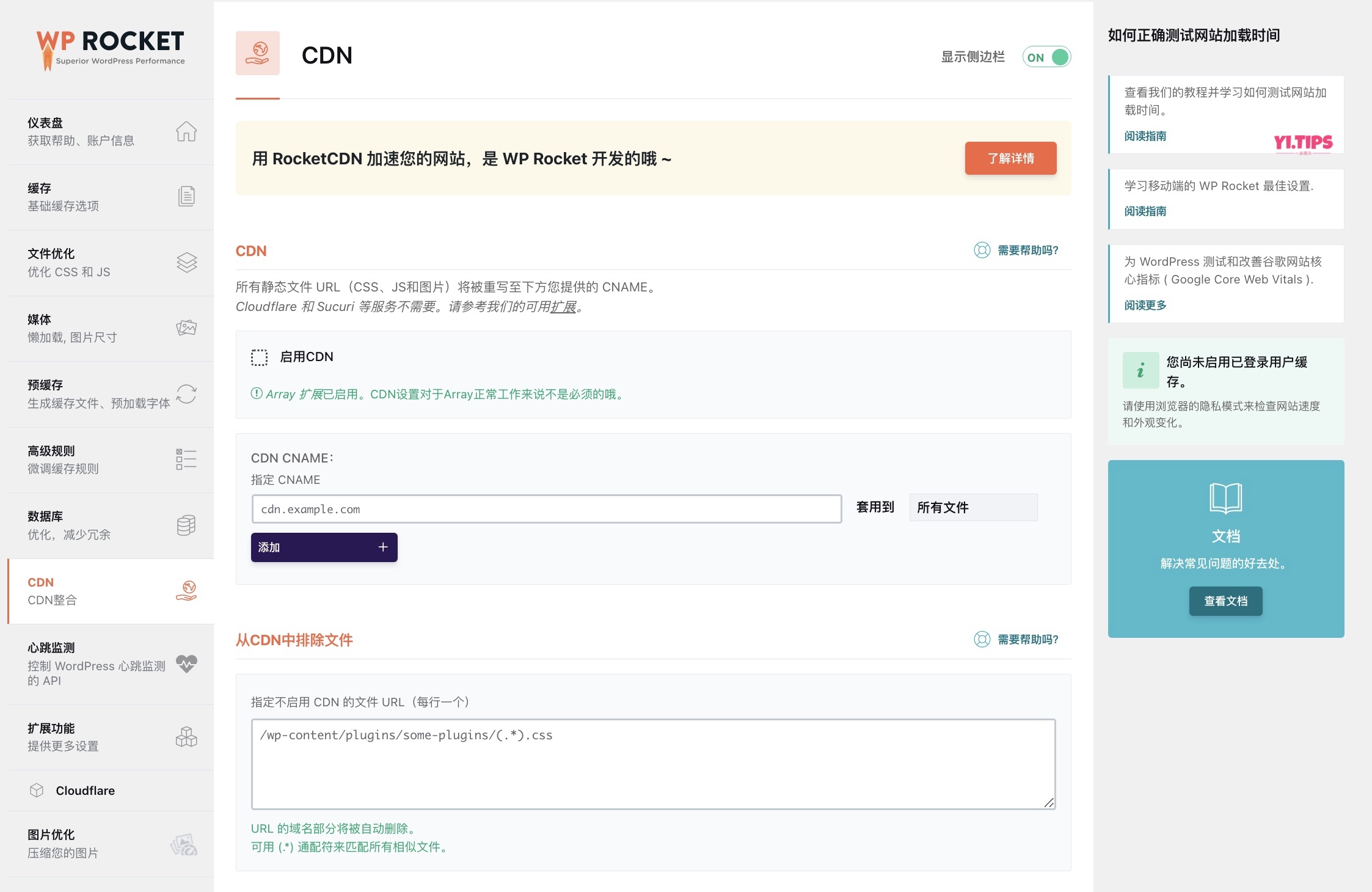The image size is (1372, 892).
Task: Click the open book documentation icon
Action: coord(1225,498)
